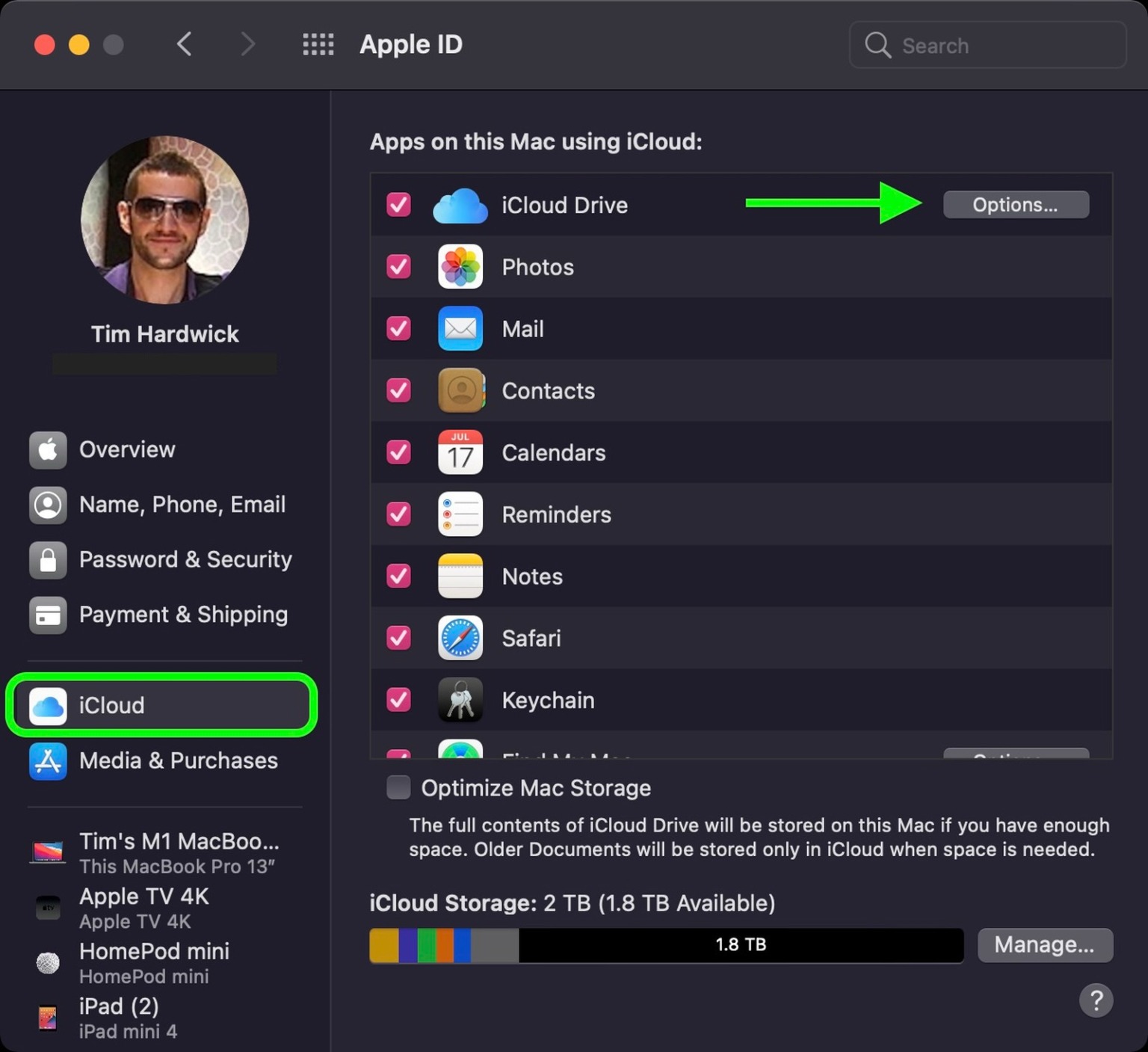Click the 'iCloud Storage: 2 TB' label
Viewport: 1148px width, 1052px height.
tap(572, 903)
